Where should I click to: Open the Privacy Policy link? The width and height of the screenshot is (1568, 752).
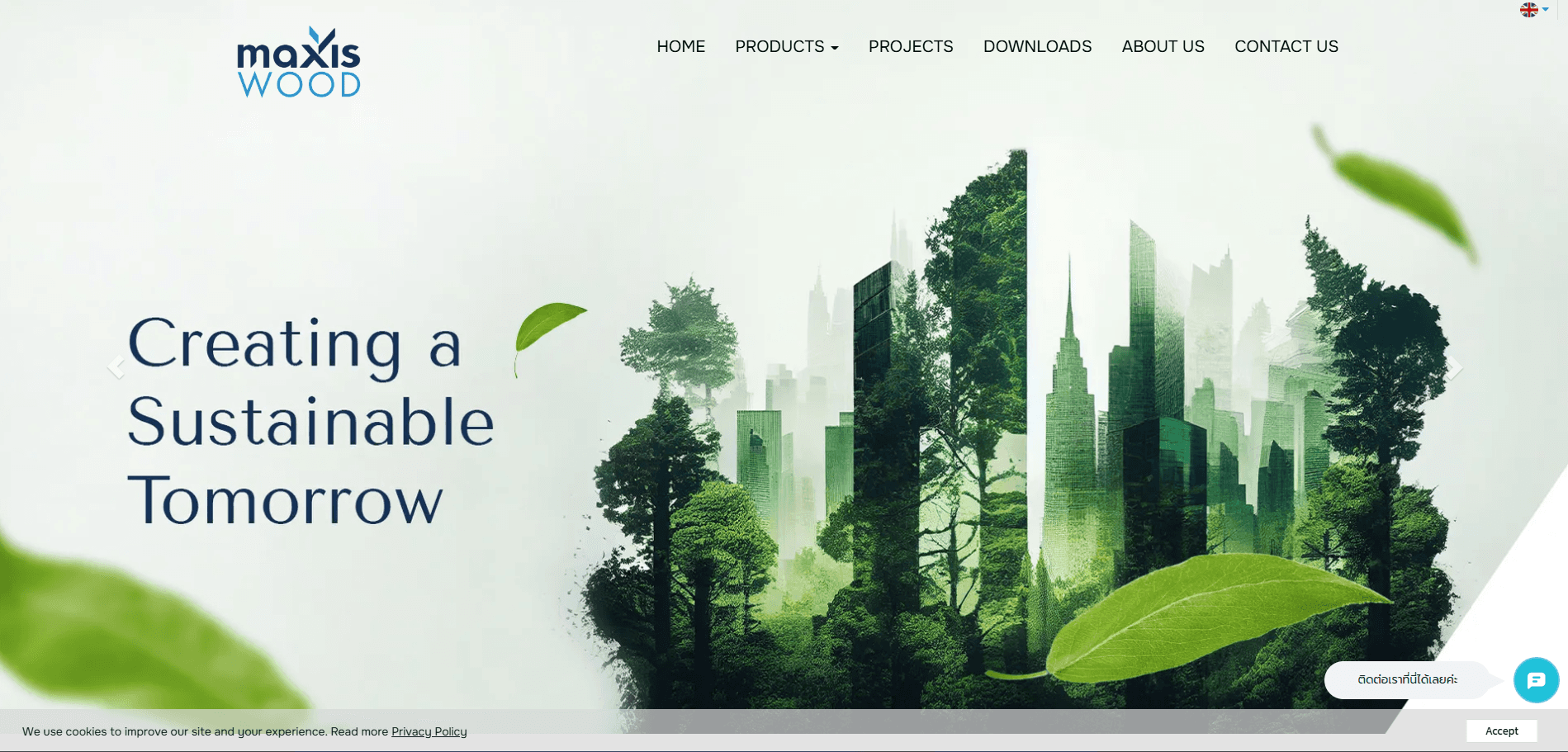click(429, 731)
